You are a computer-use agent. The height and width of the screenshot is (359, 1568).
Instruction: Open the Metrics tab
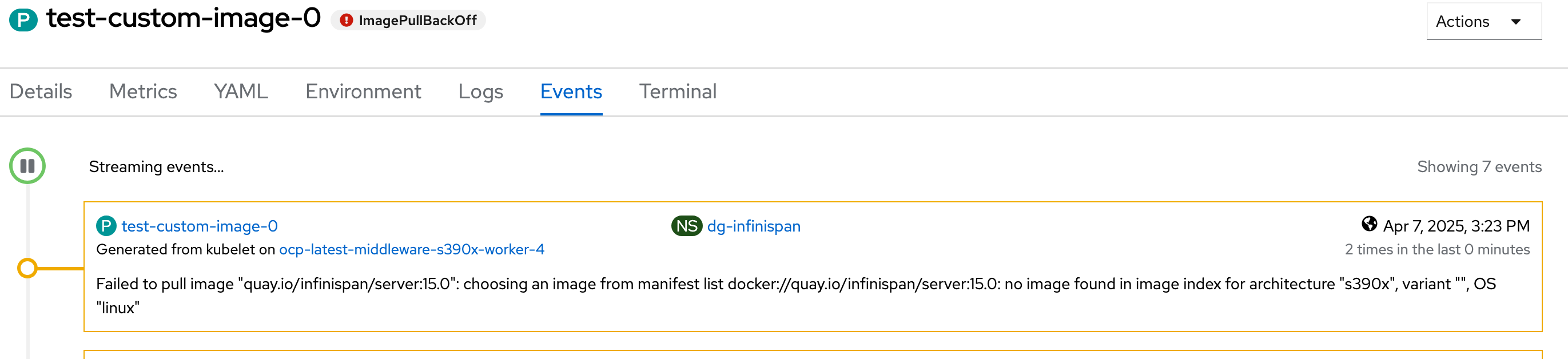(x=143, y=91)
